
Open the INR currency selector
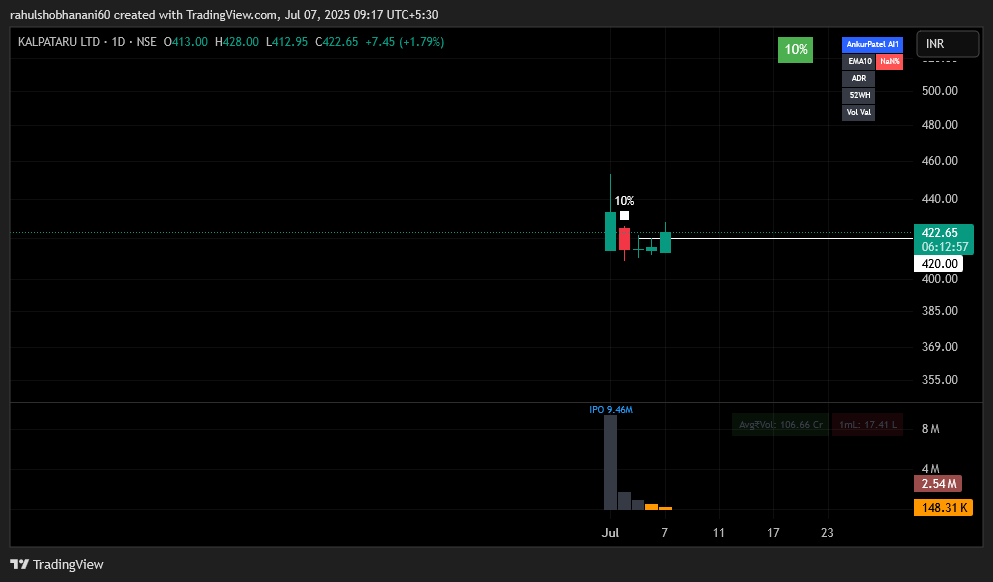coord(947,44)
